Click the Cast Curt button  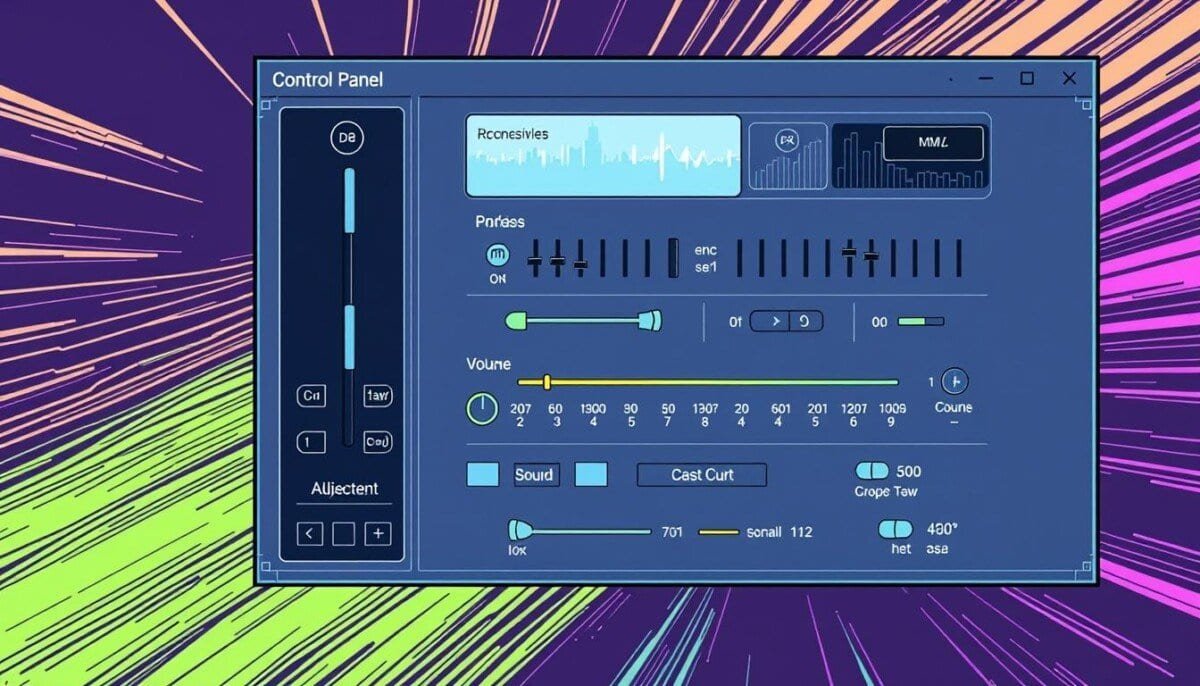[x=702, y=475]
